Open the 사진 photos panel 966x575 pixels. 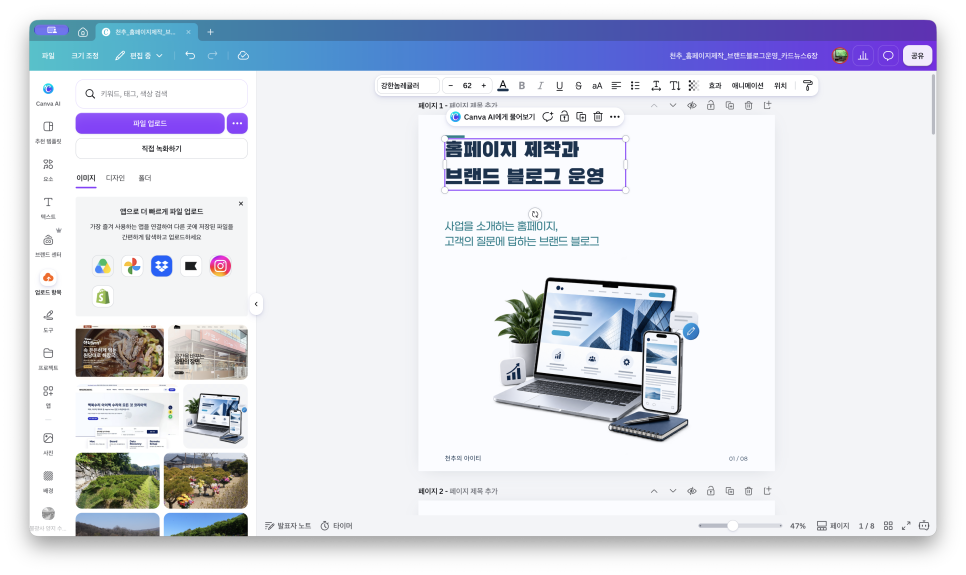(48, 443)
